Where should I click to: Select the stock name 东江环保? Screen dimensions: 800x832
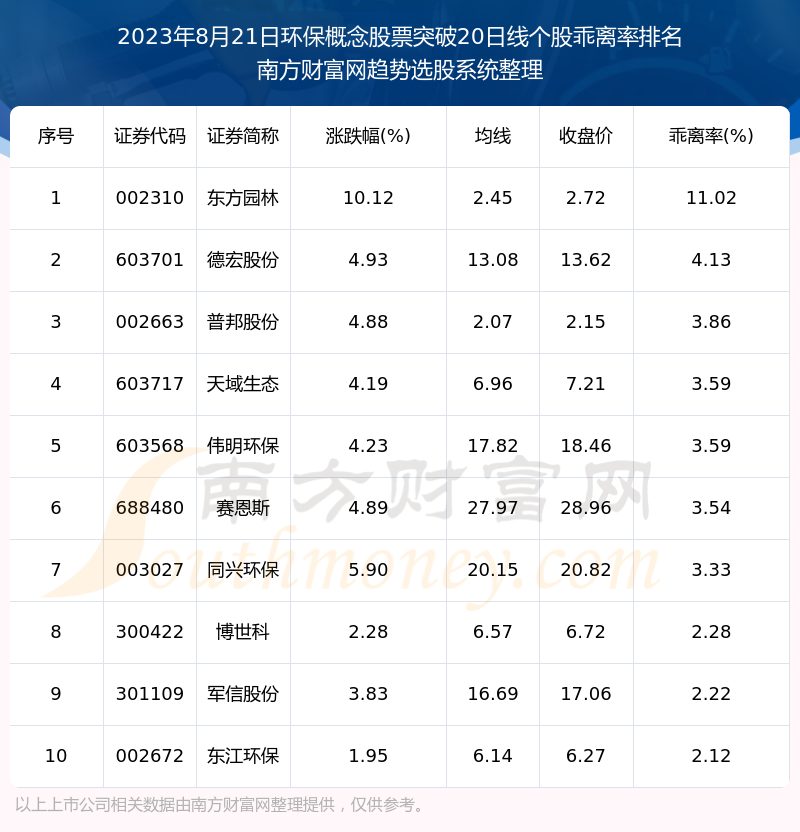[243, 757]
